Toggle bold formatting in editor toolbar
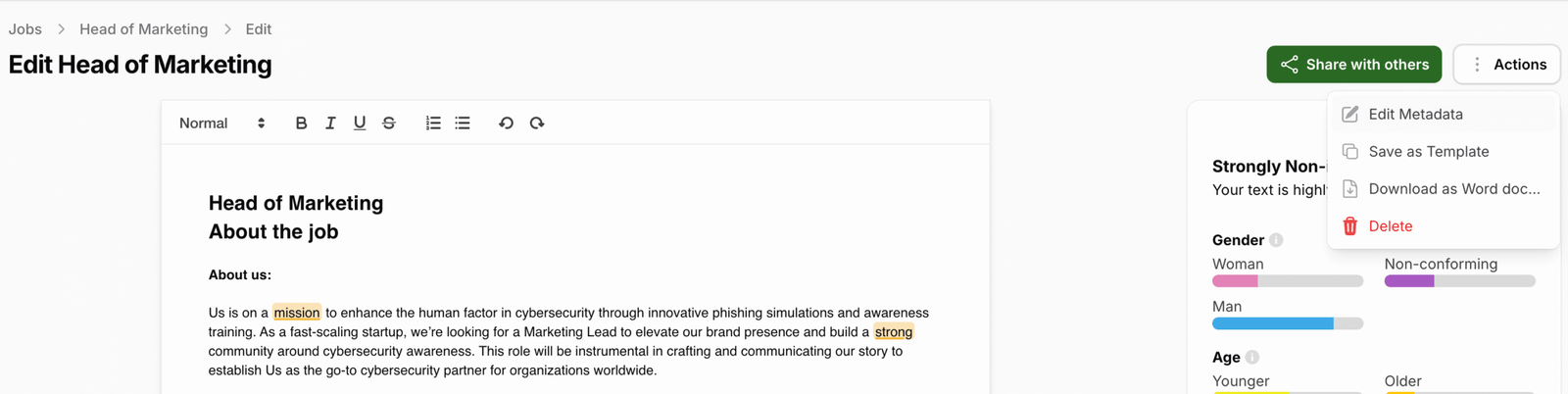1568x394 pixels. (x=301, y=123)
